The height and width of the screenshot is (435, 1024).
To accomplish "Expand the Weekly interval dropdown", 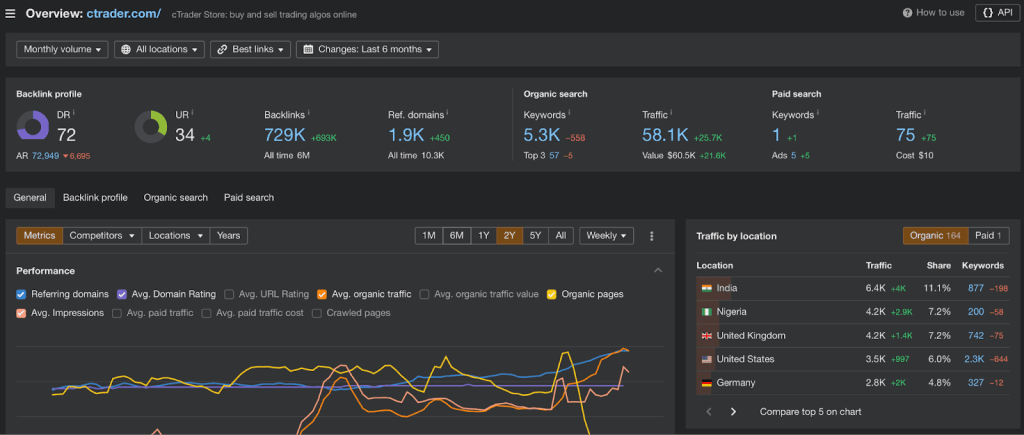I will click(x=606, y=236).
